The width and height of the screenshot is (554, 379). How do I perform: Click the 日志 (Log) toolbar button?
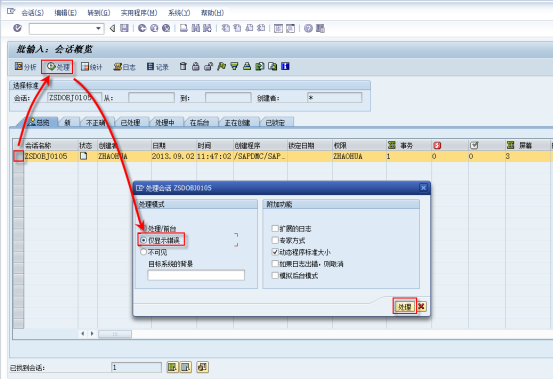pyautogui.click(x=124, y=67)
